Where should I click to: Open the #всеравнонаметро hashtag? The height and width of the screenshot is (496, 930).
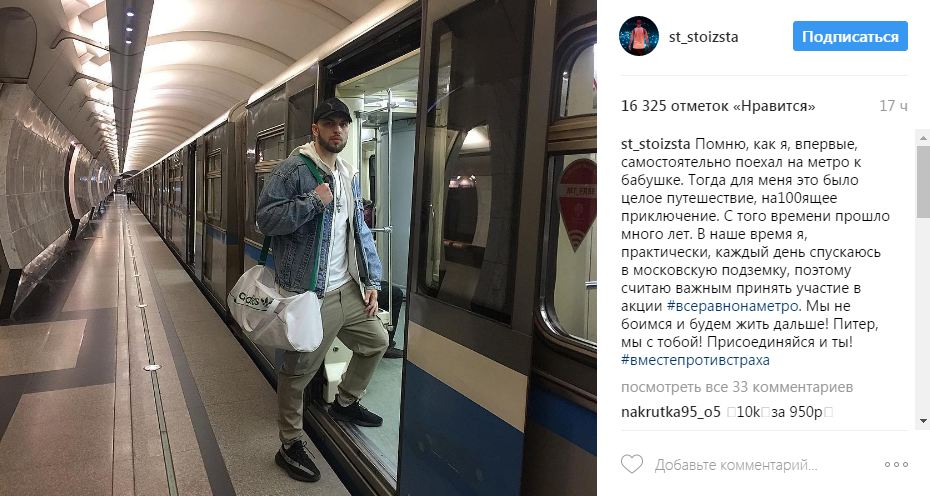pos(733,306)
